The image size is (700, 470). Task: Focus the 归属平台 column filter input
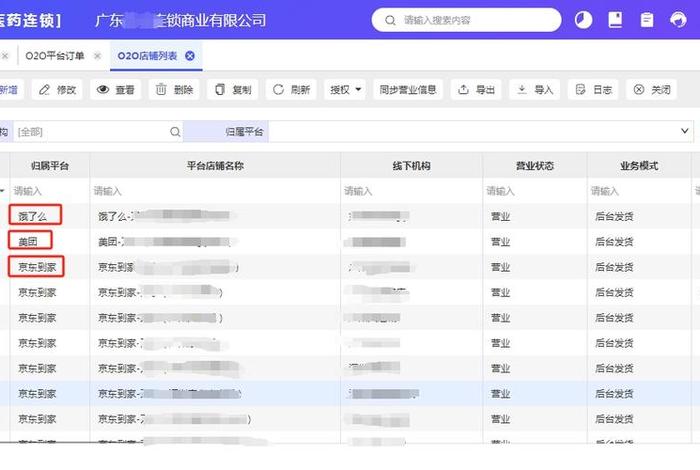[50, 191]
